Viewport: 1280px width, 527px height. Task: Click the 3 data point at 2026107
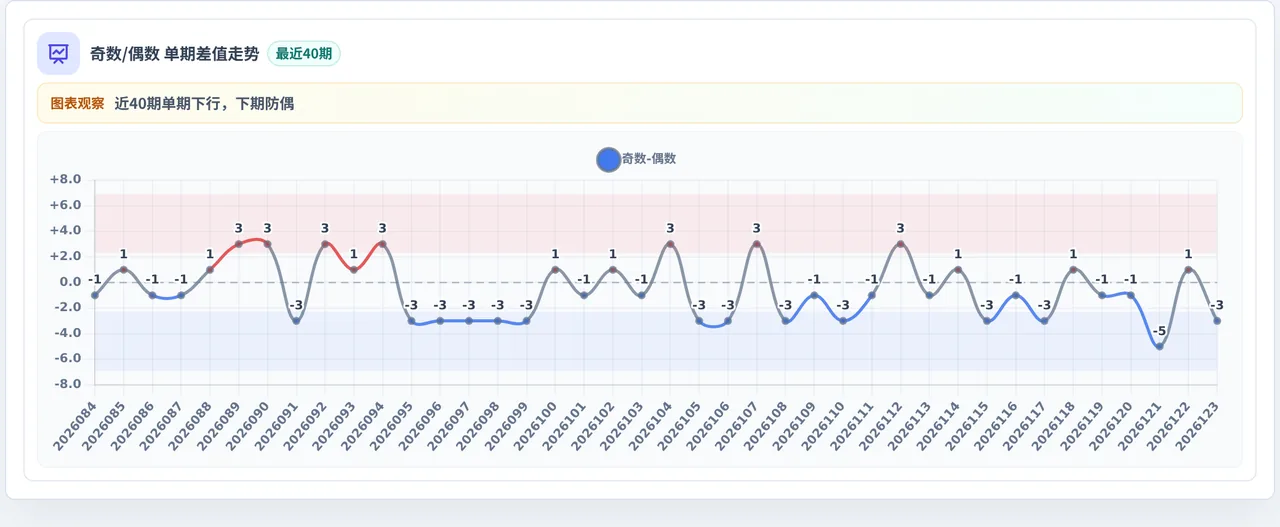756,244
